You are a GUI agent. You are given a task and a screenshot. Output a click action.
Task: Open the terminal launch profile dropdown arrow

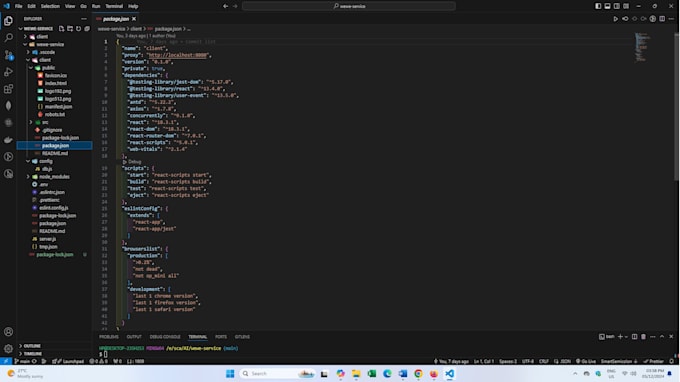click(626, 336)
